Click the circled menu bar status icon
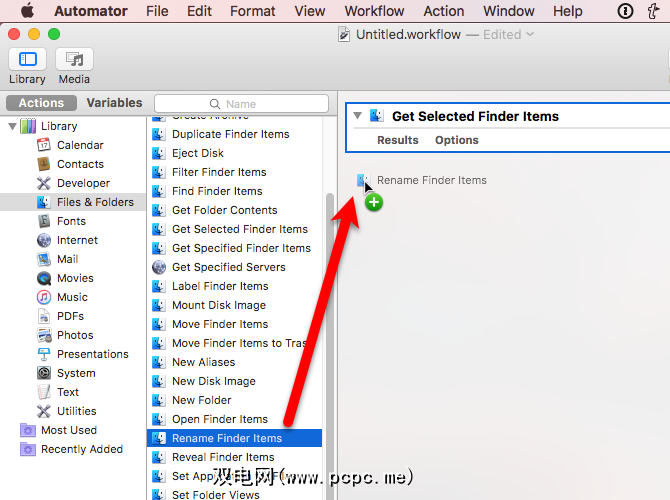The width and height of the screenshot is (670, 500). [x=625, y=11]
